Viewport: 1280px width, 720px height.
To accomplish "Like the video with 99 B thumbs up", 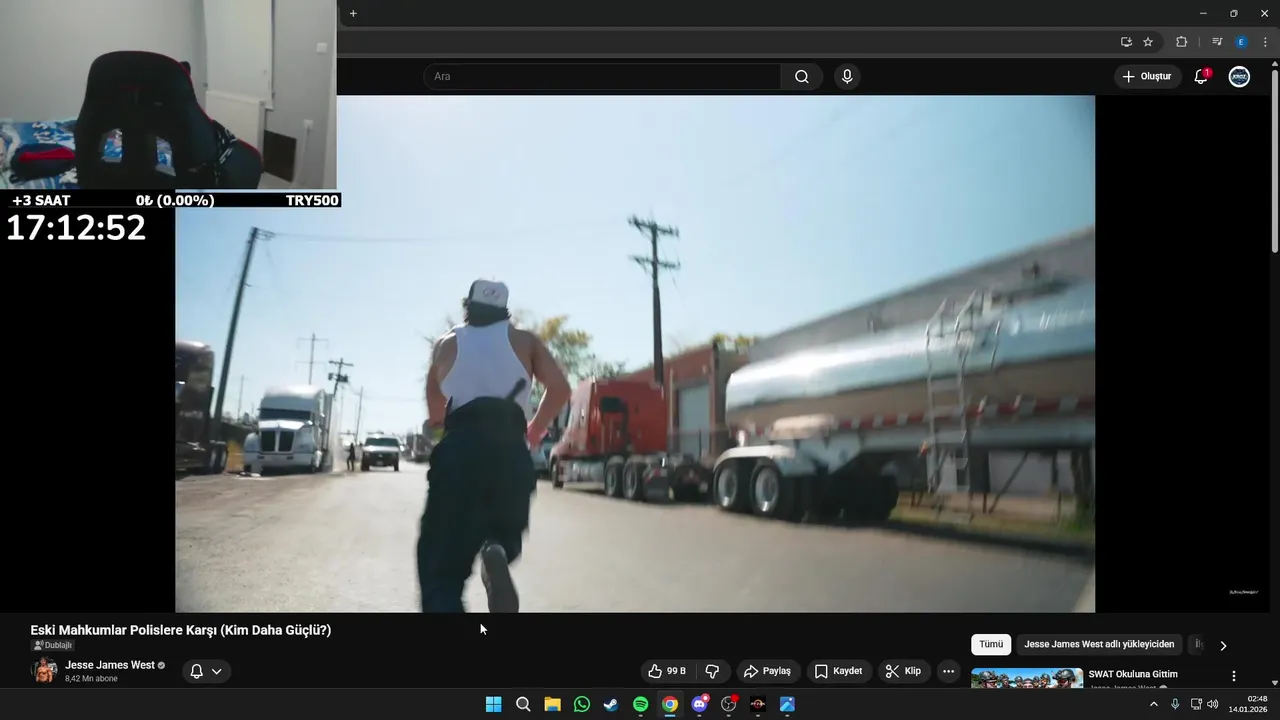I will tap(667, 671).
